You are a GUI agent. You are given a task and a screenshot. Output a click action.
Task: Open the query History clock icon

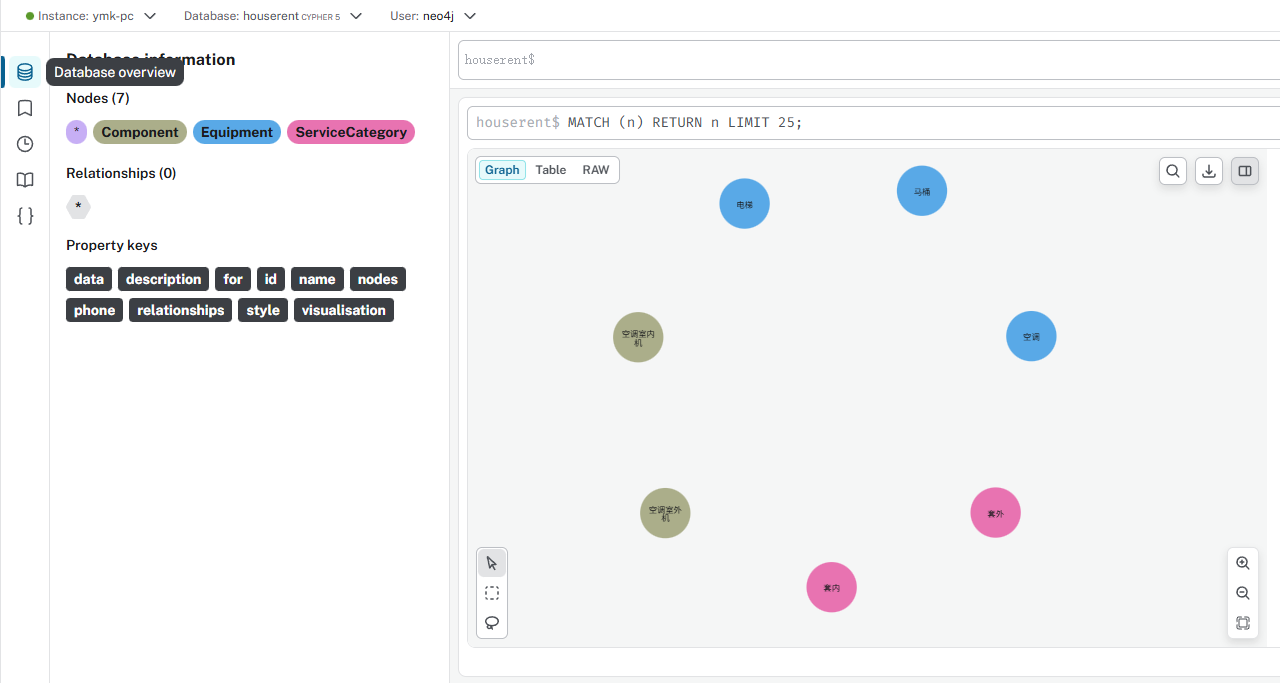(x=25, y=144)
